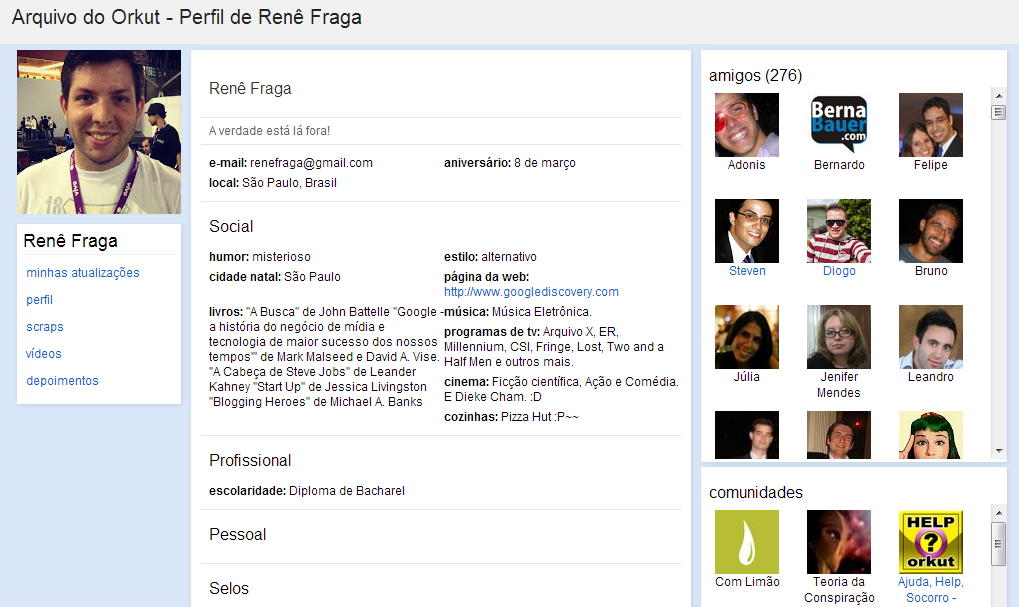Viewport: 1019px width, 607px height.
Task: Open minhas atualizações in sidebar
Action: point(83,273)
